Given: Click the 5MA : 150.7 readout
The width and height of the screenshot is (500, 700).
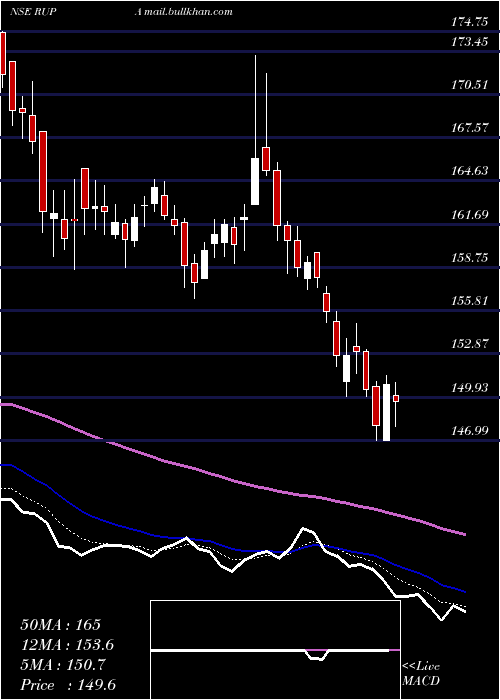Looking at the screenshot, I should point(63,665).
